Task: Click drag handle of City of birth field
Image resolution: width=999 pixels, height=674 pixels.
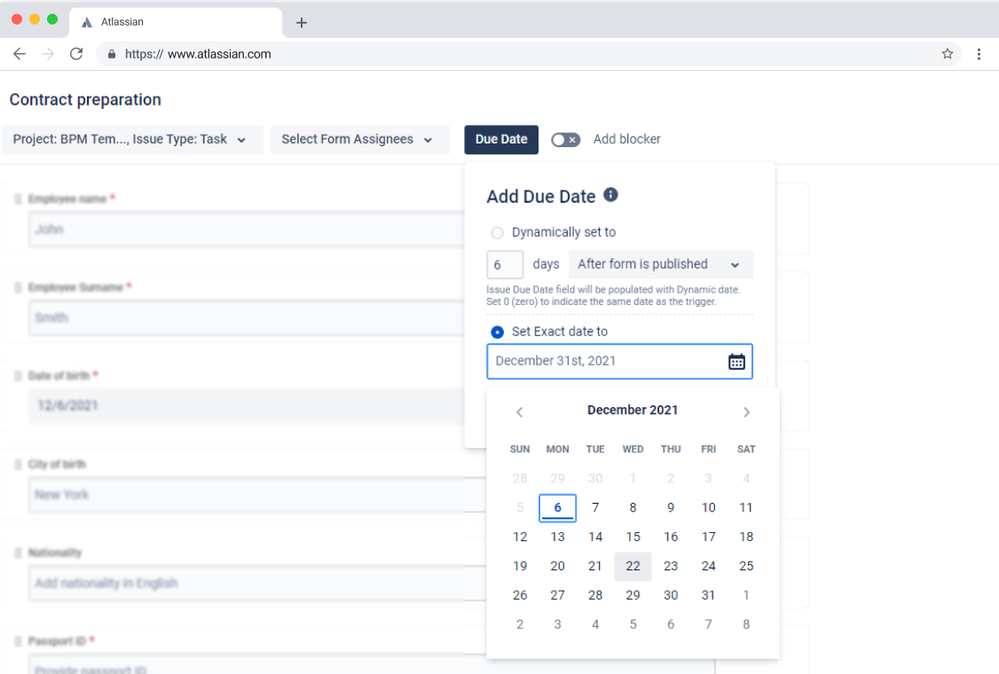Action: (18, 464)
